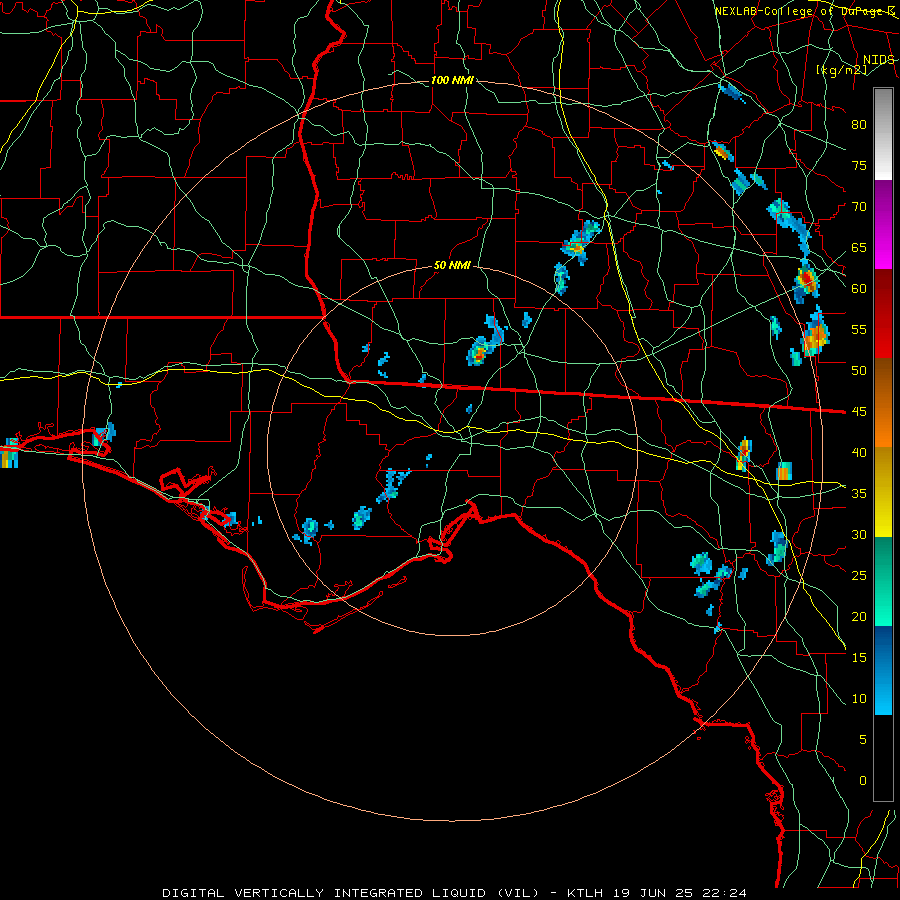The width and height of the screenshot is (900, 900).
Task: Select the 65 value on the VIL scale
Action: [x=859, y=247]
